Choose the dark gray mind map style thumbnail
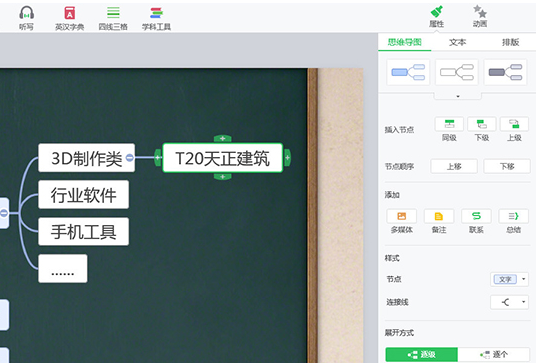Screen dimensions: 541x364 click(505, 72)
